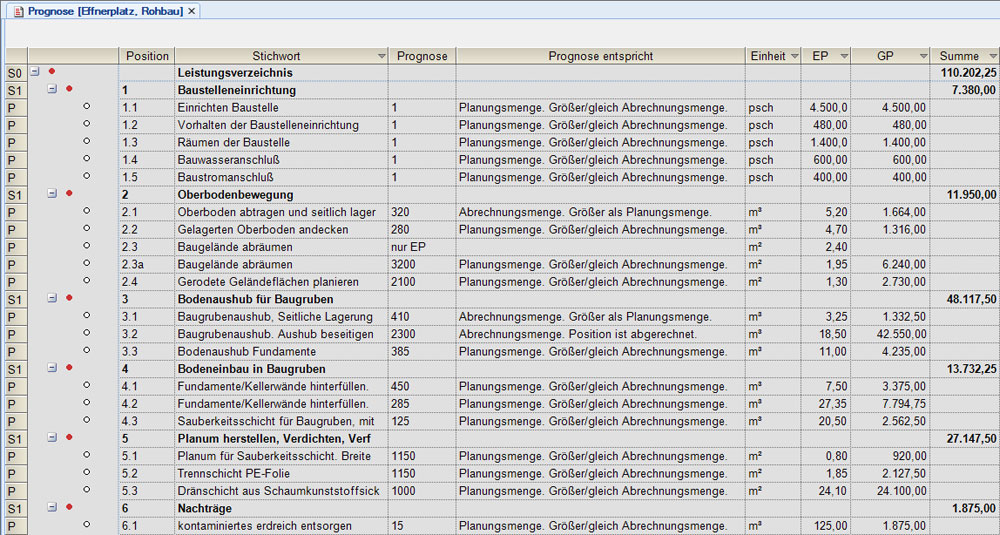Click the circle marker of position 5.3
The width and height of the screenshot is (1000, 535).
pyautogui.click(x=87, y=490)
